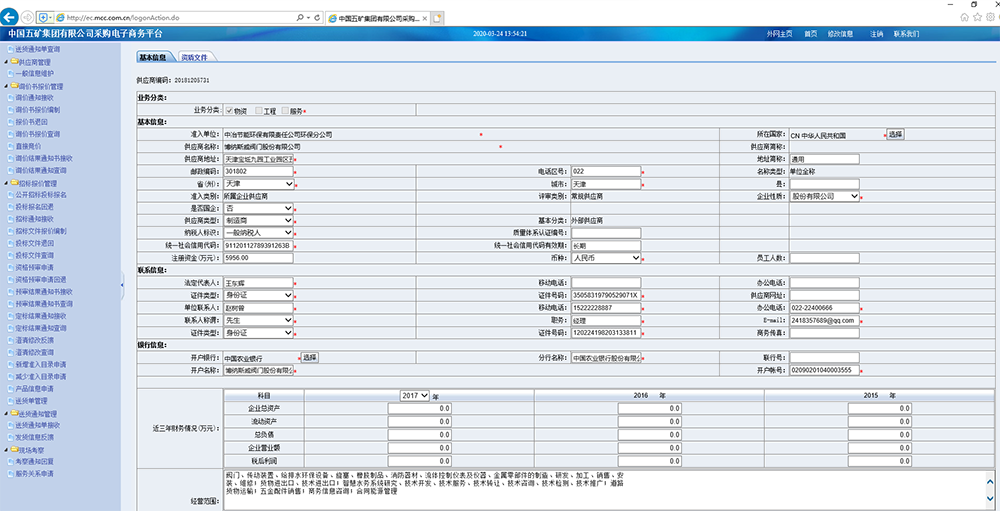The height and width of the screenshot is (511, 1000).
Task: Click the 注销 logout link
Action: click(x=877, y=34)
